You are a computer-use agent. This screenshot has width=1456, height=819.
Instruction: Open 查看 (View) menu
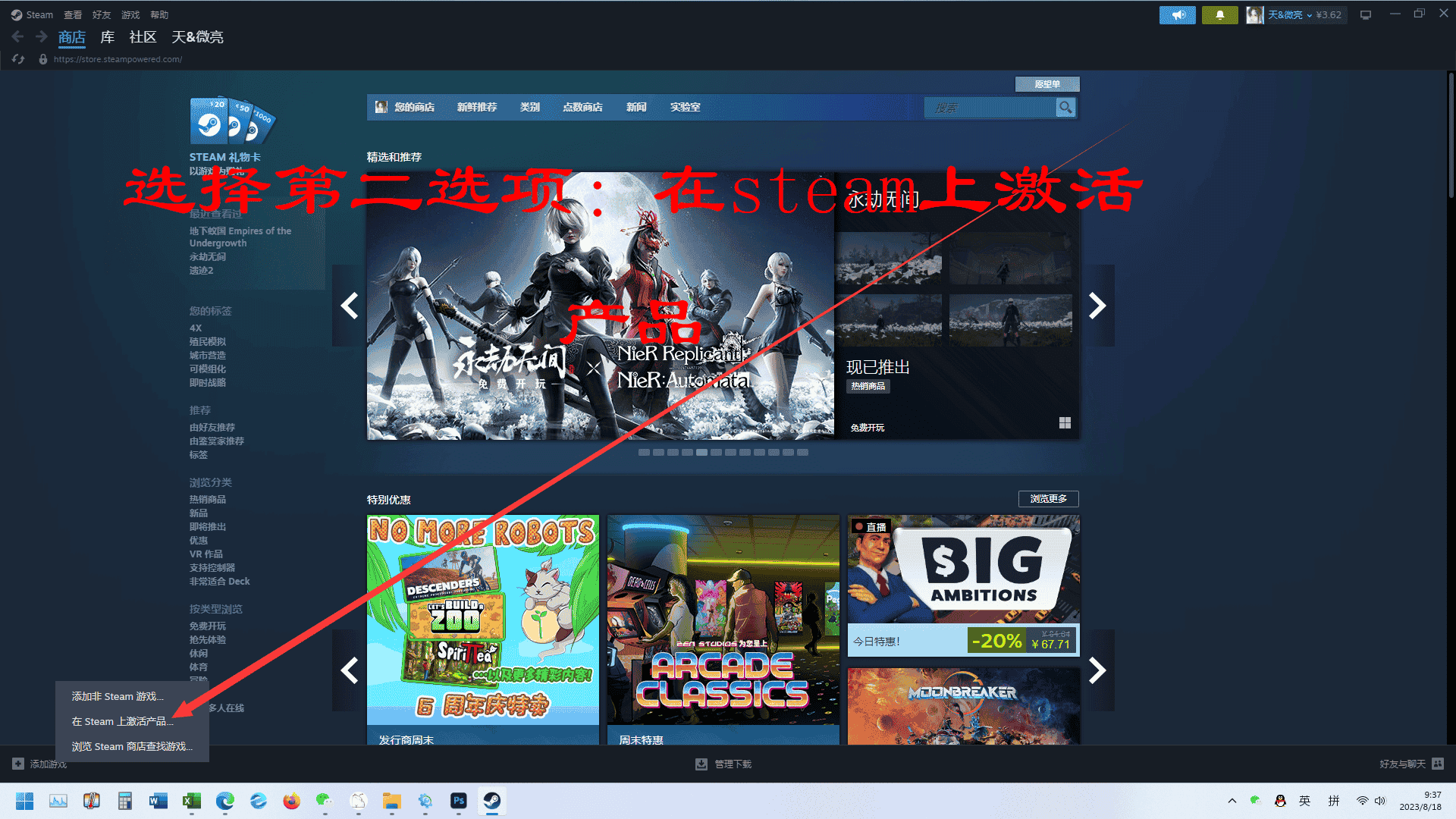pos(73,14)
